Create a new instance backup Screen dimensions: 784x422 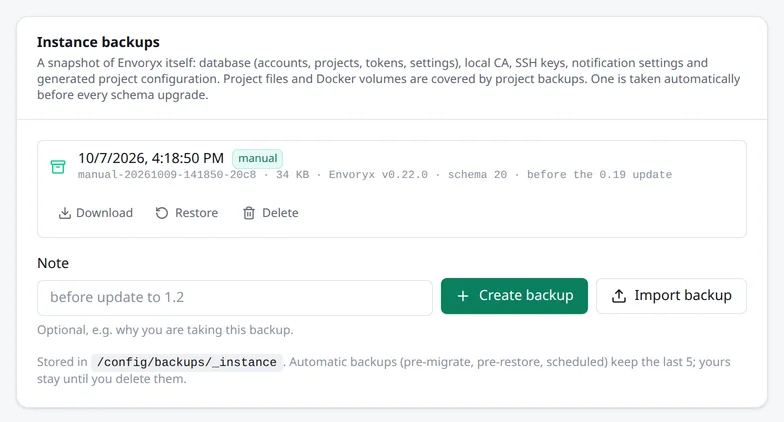[x=514, y=296]
